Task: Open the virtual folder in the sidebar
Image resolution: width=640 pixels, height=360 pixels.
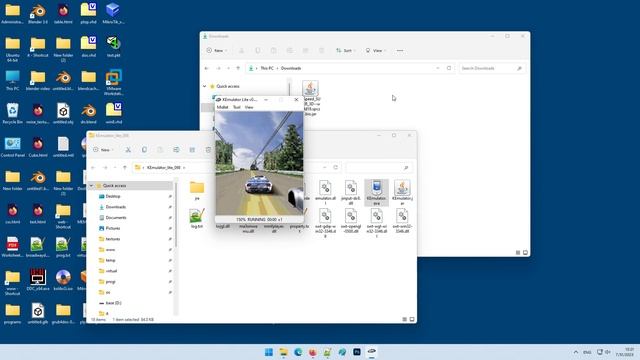Action: [x=111, y=271]
